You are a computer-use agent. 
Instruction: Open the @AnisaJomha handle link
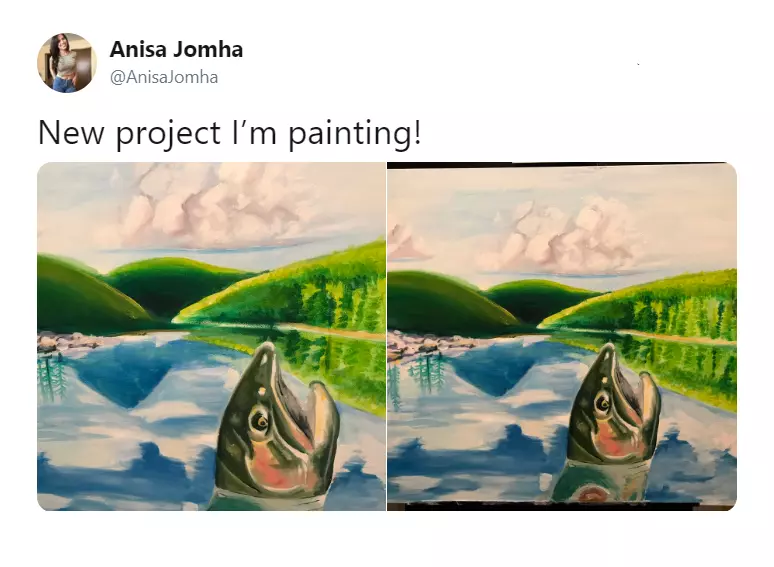(164, 77)
